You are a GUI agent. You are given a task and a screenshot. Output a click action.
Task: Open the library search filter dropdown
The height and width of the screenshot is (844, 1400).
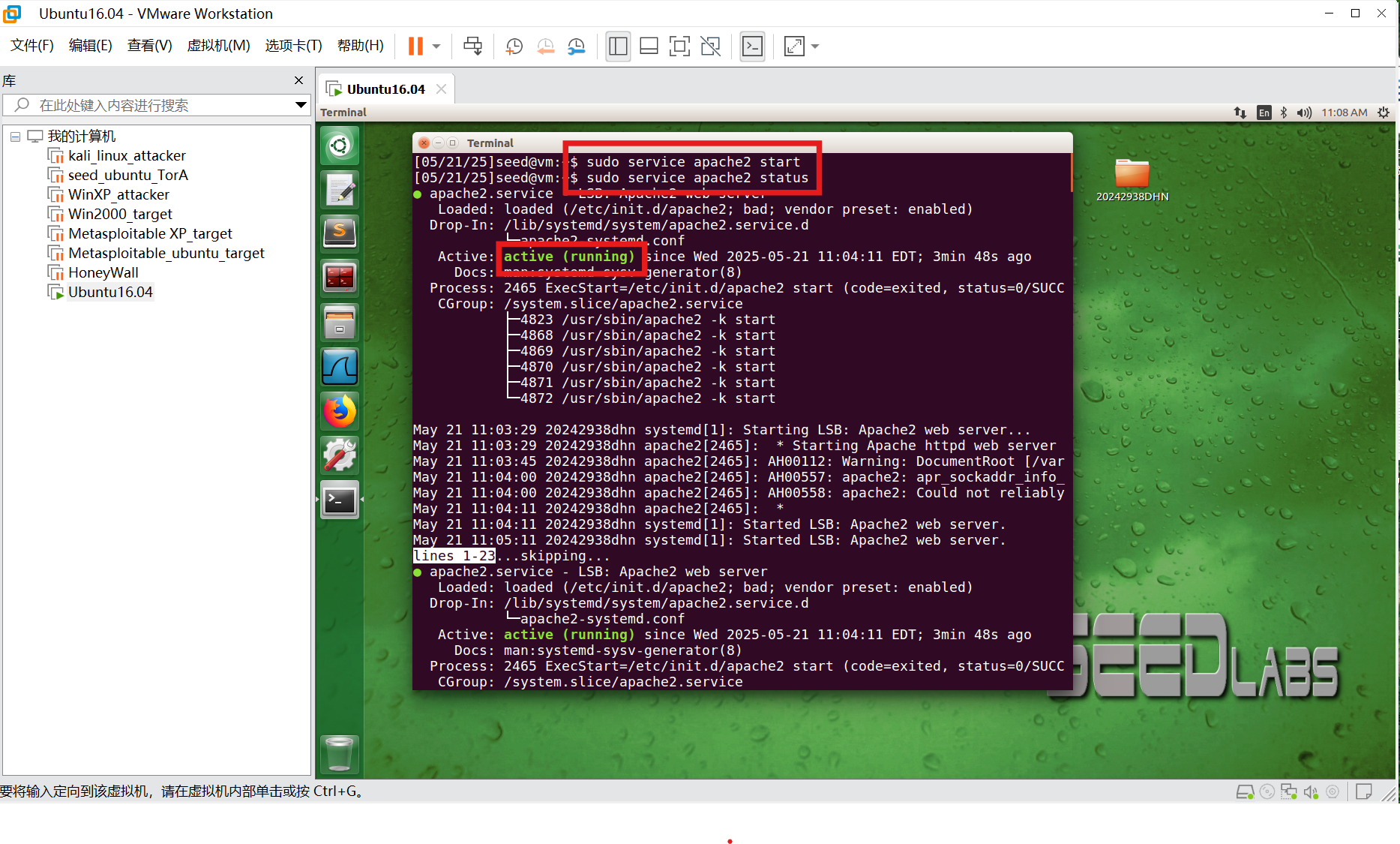point(301,105)
